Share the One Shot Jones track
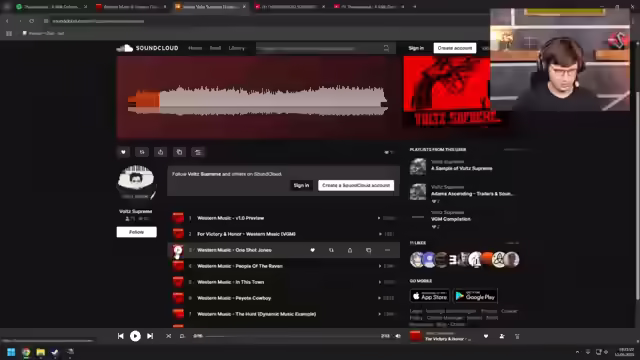 pos(350,250)
